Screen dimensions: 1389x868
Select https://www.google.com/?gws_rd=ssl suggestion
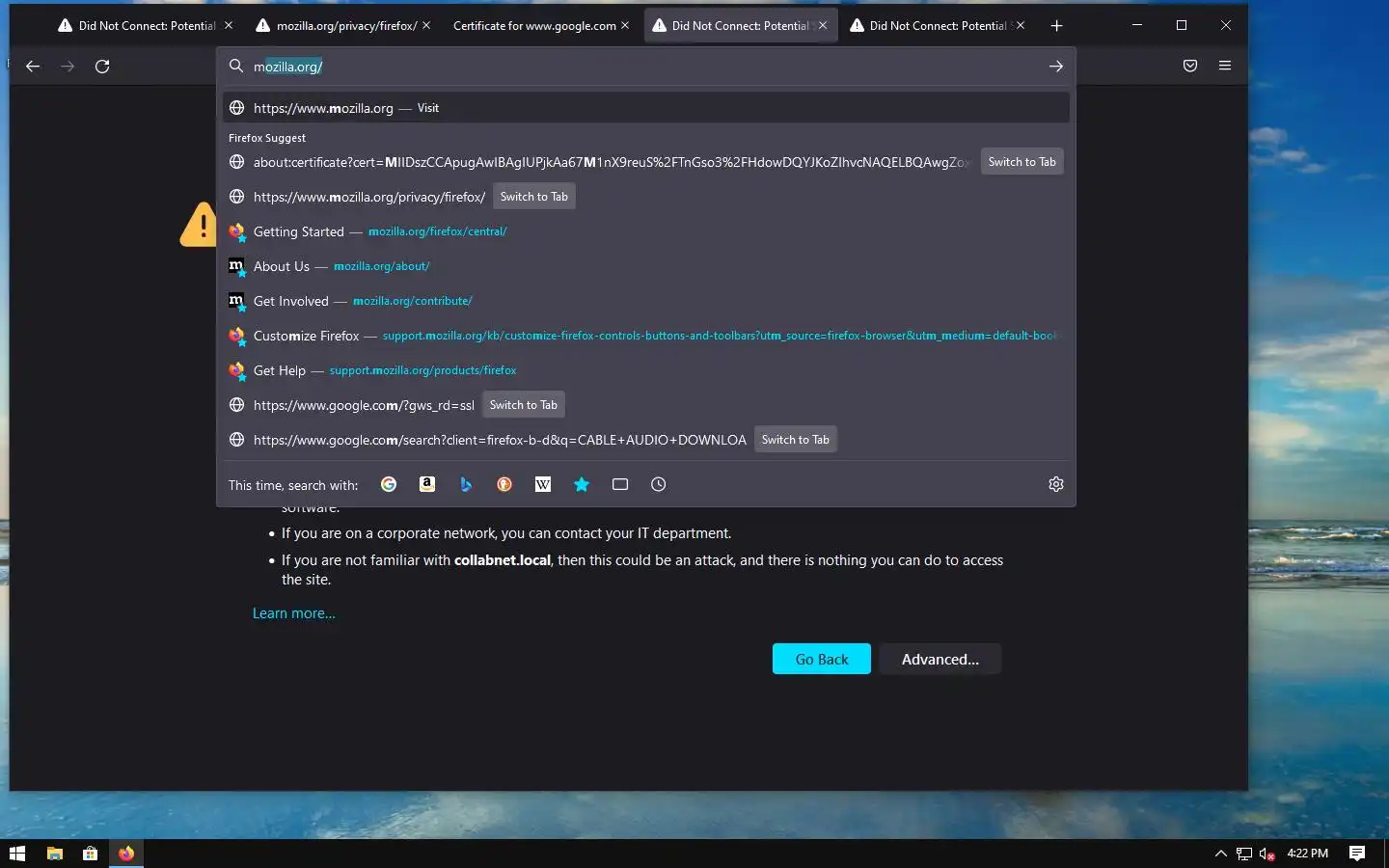[646, 405]
